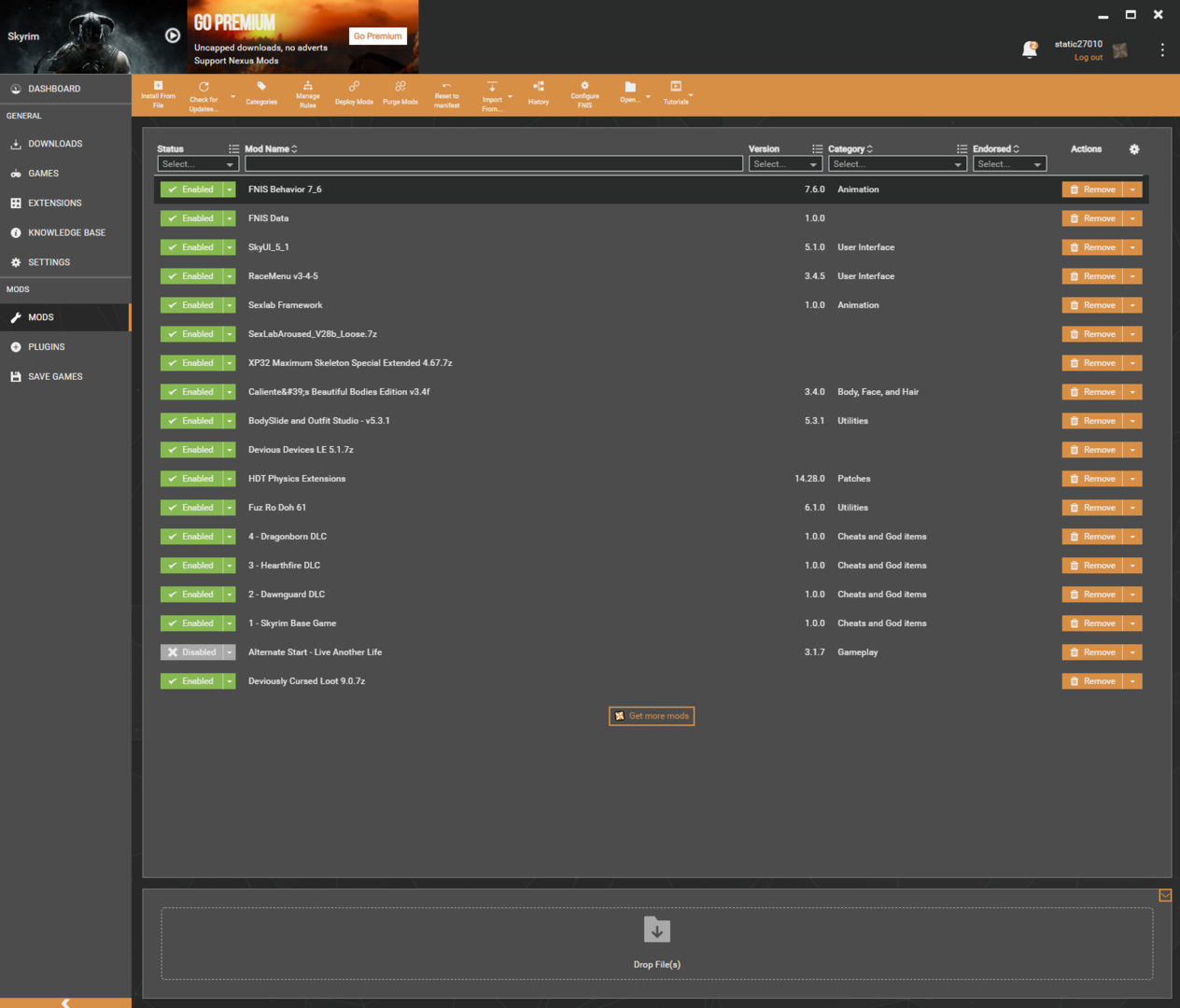
Task: Sort by the Endorsed column header
Action: coord(996,149)
